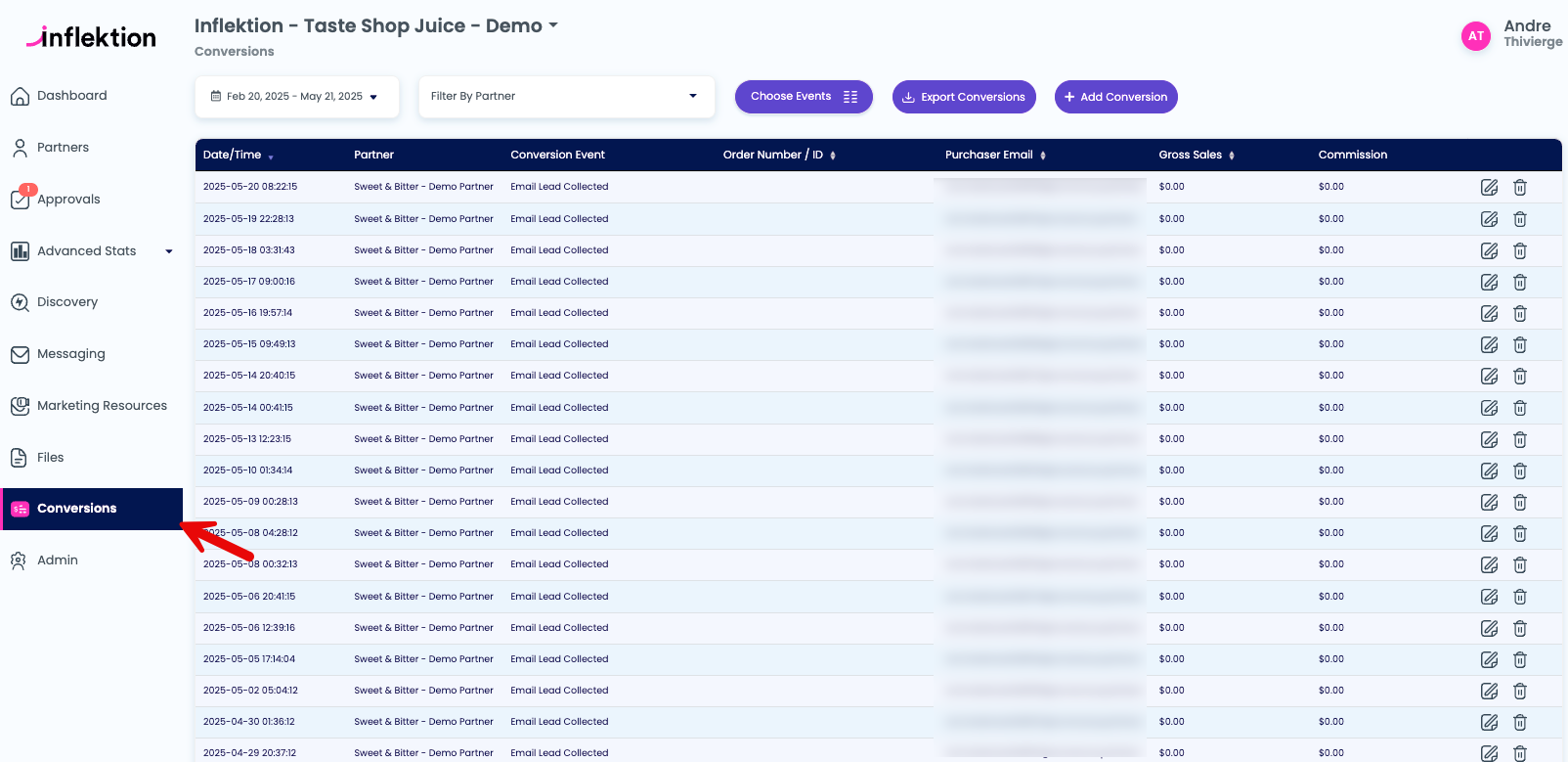Click the 2025-05-15 09:49:13 date cell
The image size is (1568, 762).
(249, 344)
